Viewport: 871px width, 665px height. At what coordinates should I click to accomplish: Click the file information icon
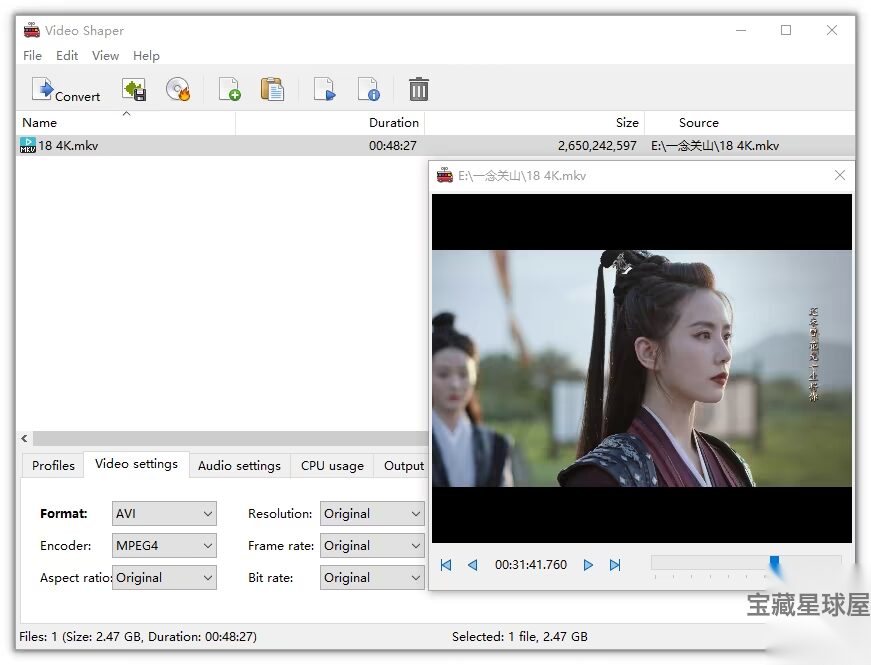click(368, 89)
